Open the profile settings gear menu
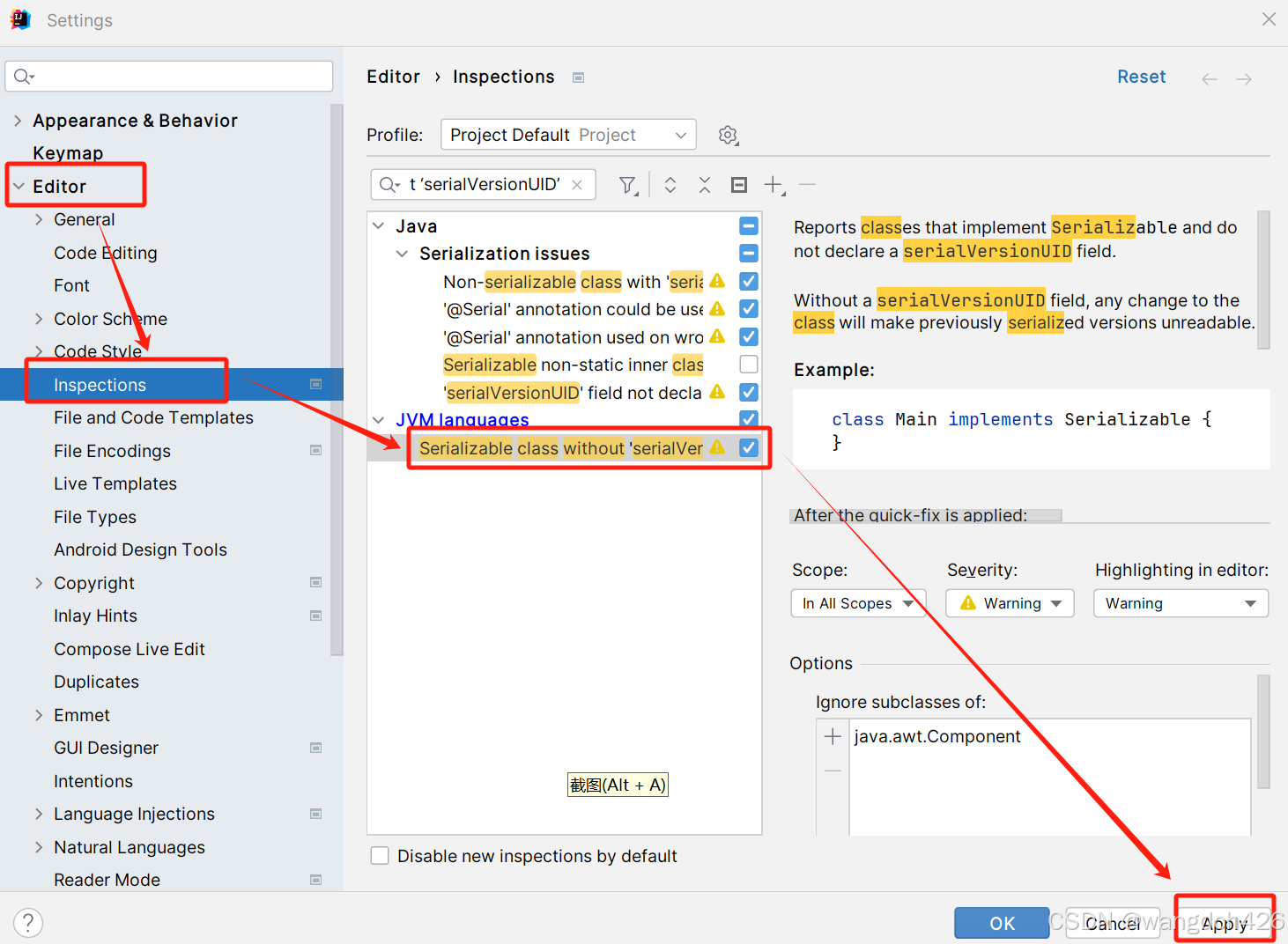Image resolution: width=1288 pixels, height=944 pixels. [728, 135]
